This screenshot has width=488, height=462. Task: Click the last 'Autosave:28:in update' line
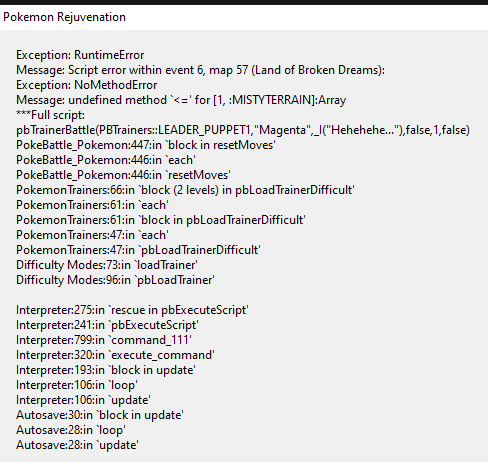77,445
